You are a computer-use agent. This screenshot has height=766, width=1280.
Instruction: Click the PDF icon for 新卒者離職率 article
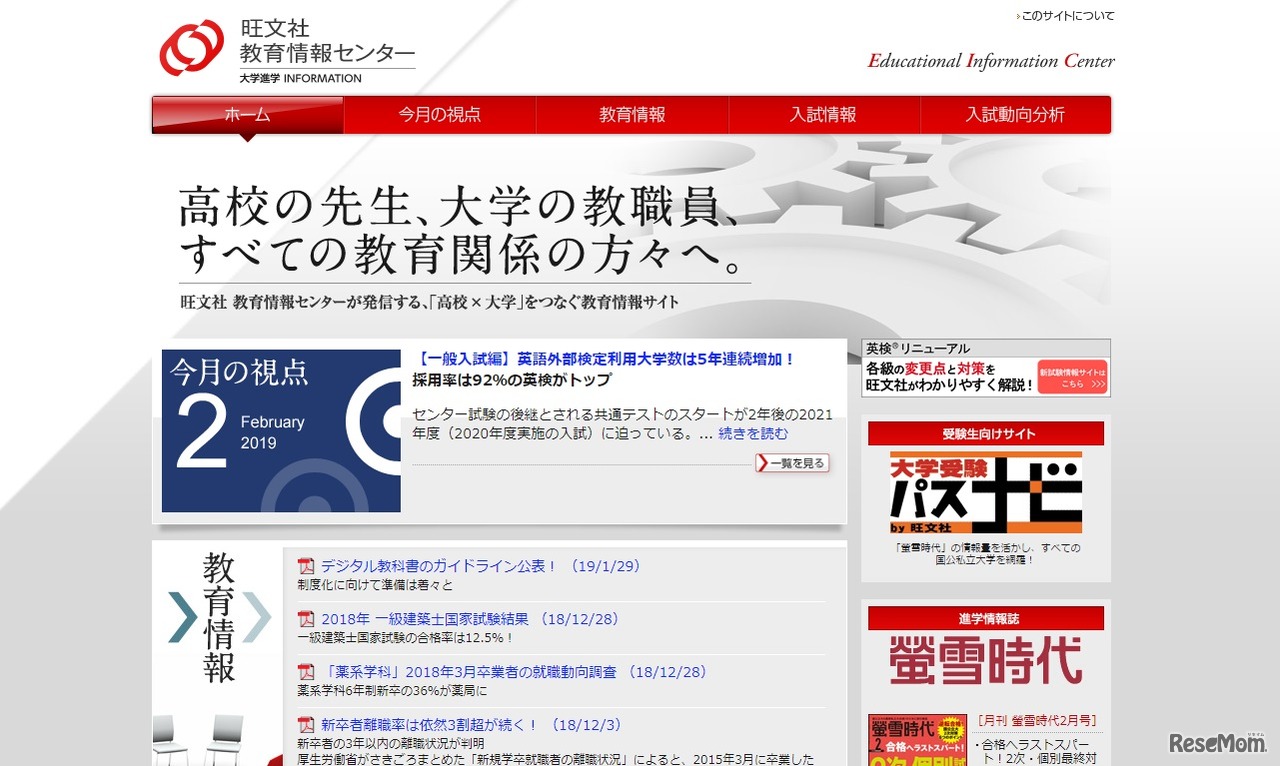pyautogui.click(x=305, y=724)
